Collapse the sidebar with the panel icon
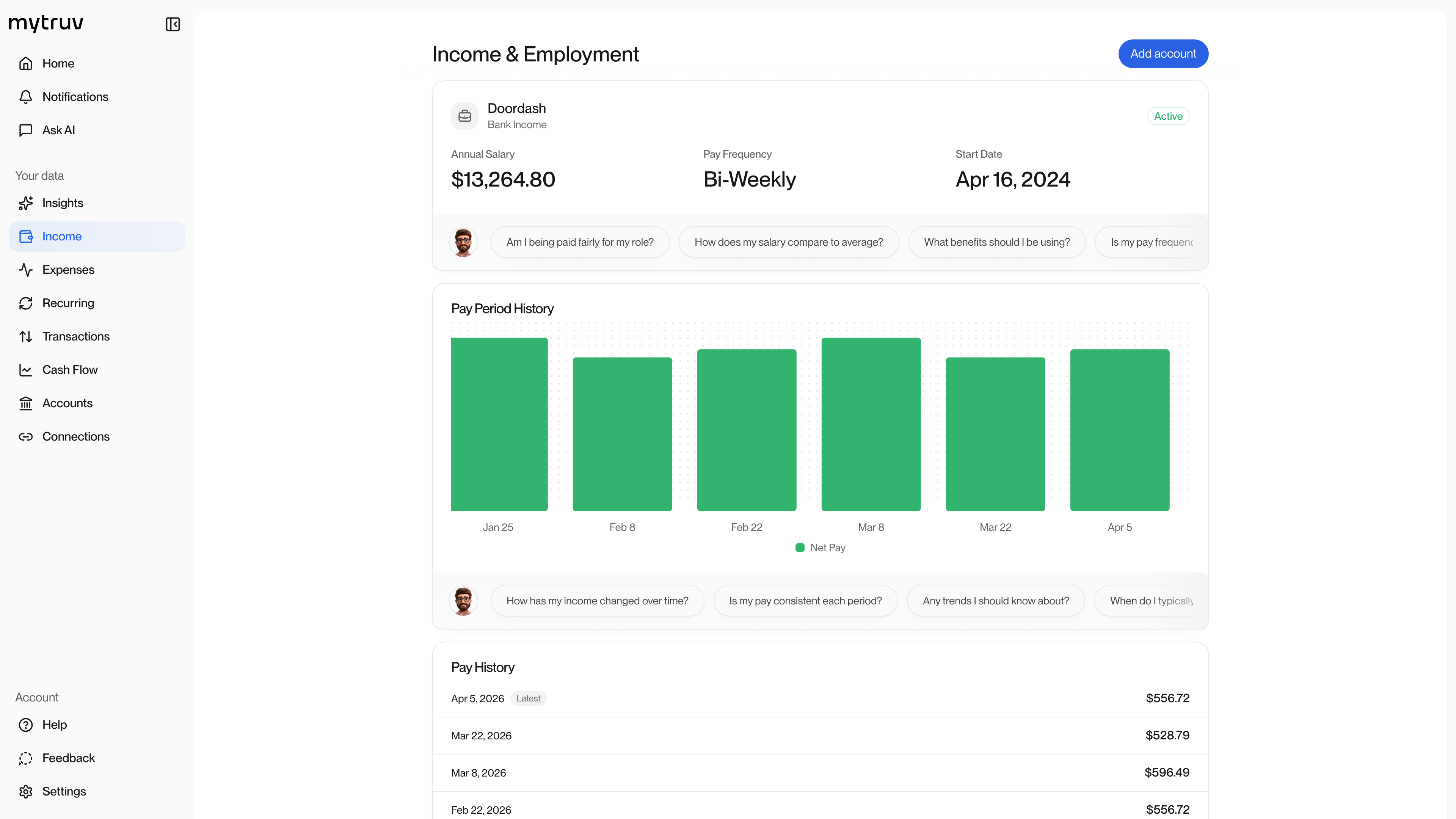1456x819 pixels. 173,24
